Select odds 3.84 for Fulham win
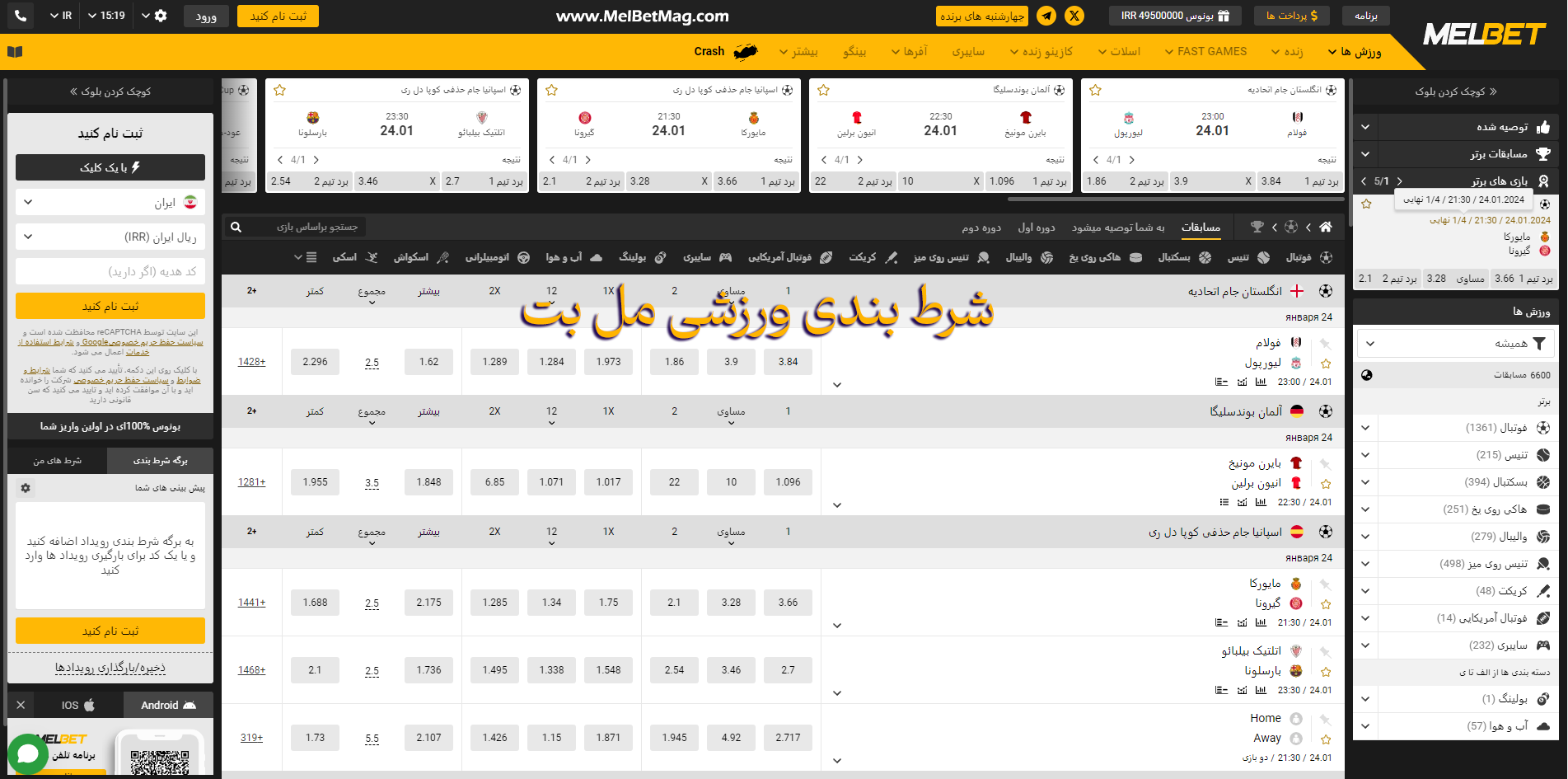This screenshot has height=779, width=1568. (x=788, y=362)
